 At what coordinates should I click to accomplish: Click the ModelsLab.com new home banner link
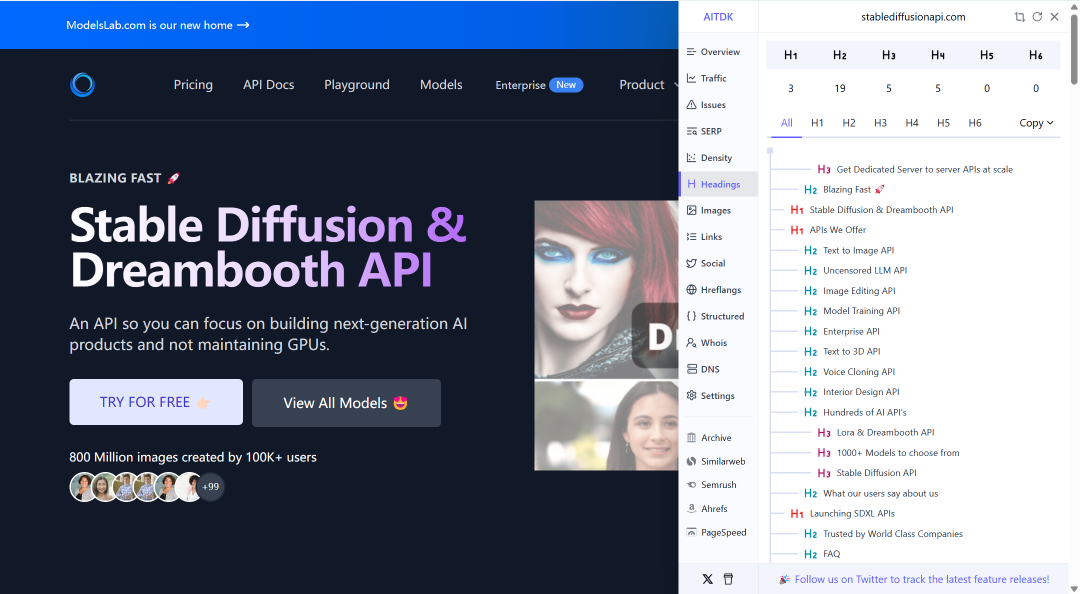[x=158, y=25]
